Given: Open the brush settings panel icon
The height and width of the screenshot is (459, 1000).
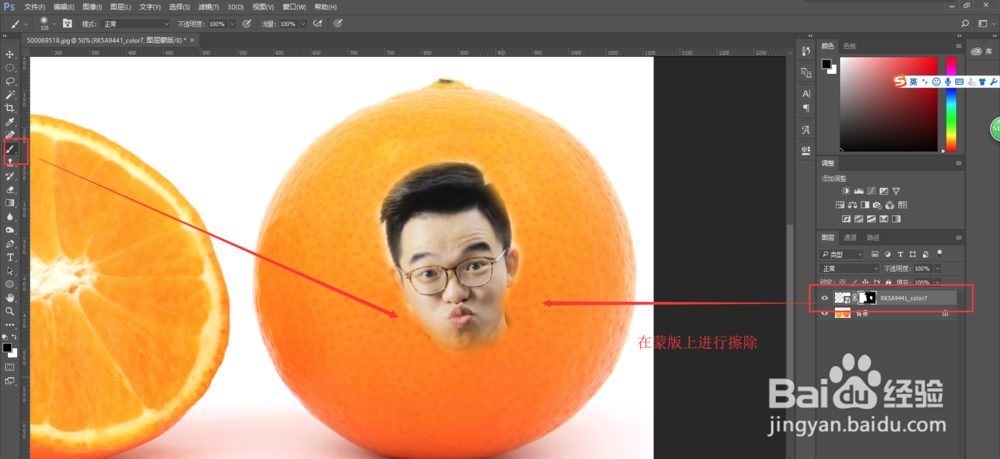Looking at the screenshot, I should (x=67, y=24).
